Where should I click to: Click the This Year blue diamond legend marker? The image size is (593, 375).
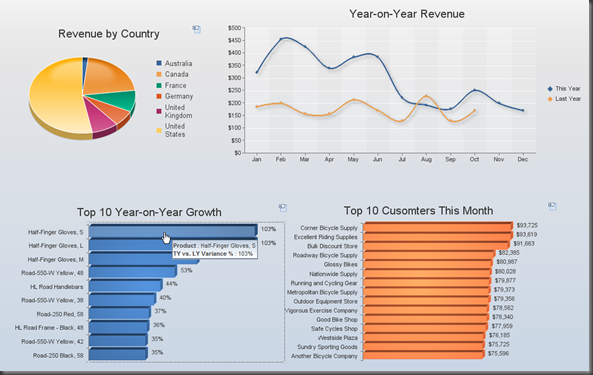[550, 89]
